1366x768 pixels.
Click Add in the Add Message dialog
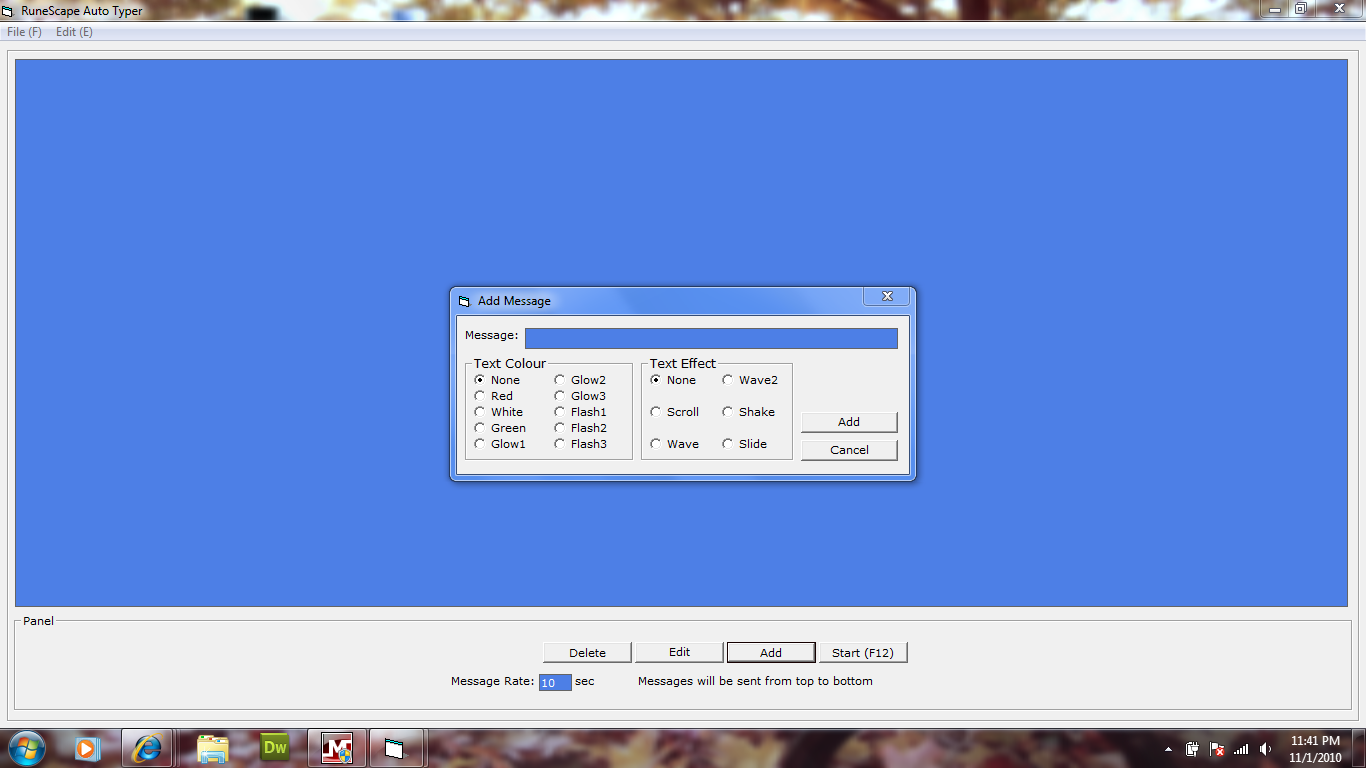(849, 422)
